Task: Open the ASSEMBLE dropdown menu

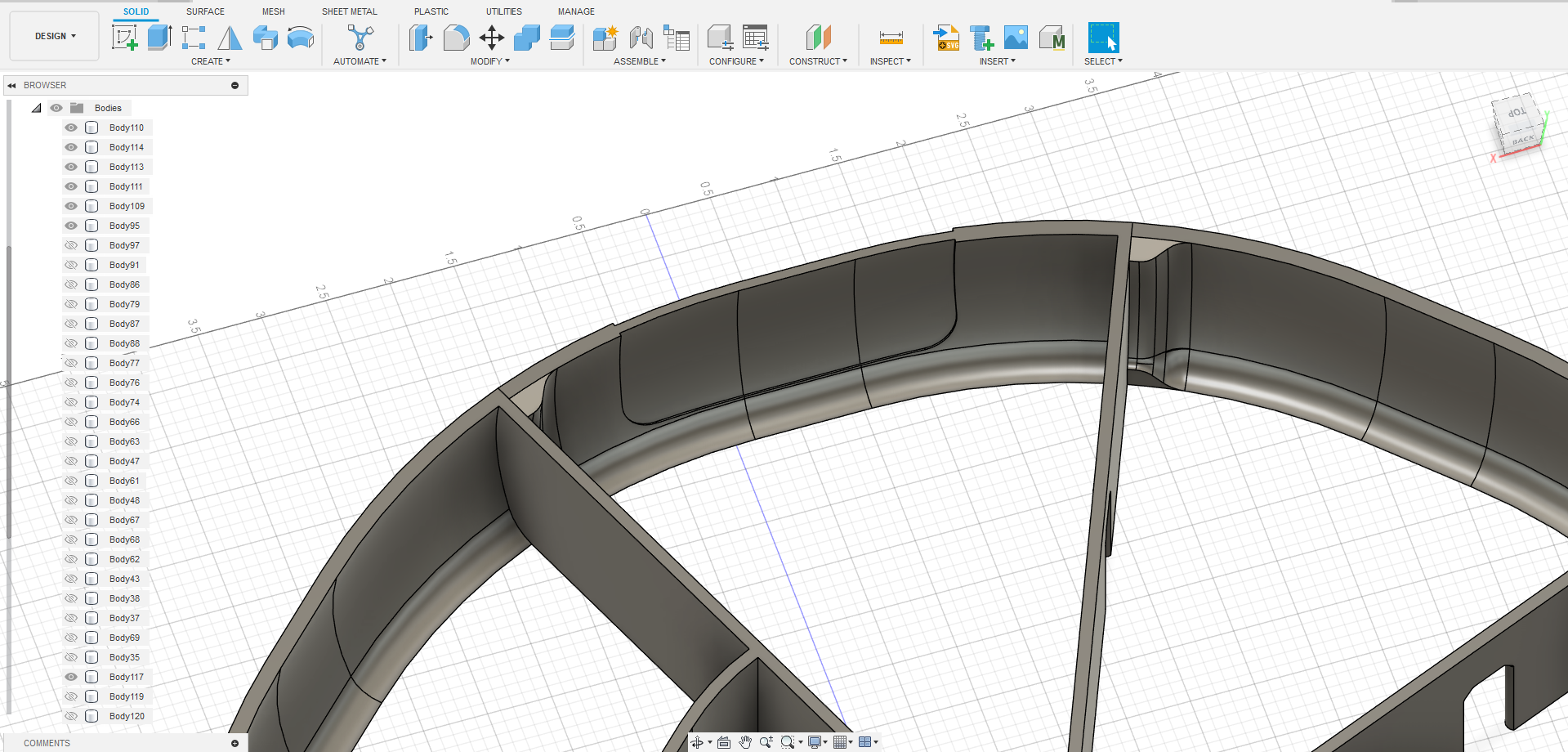Action: click(x=640, y=61)
